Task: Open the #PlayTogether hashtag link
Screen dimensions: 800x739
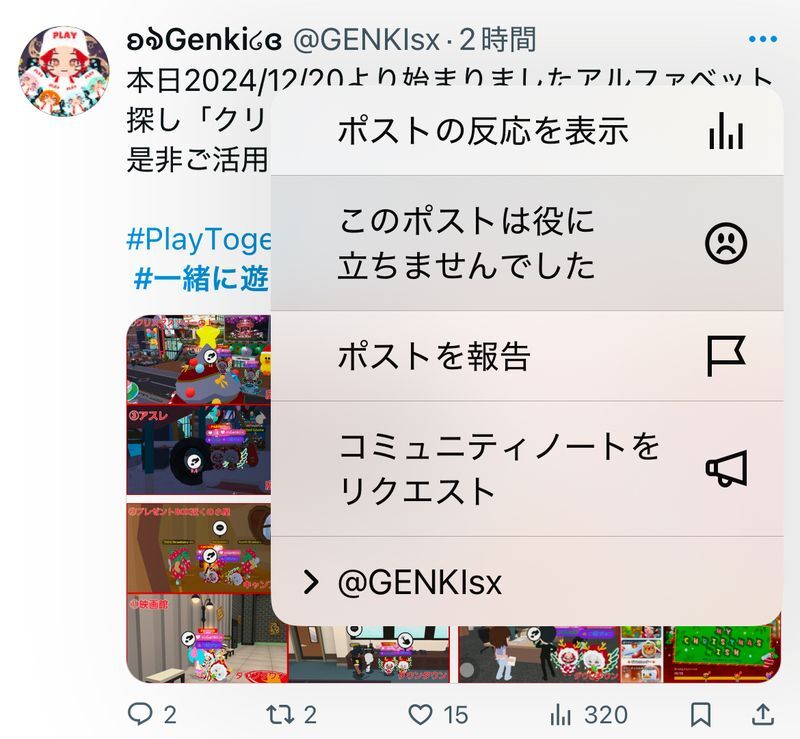Action: pos(198,239)
